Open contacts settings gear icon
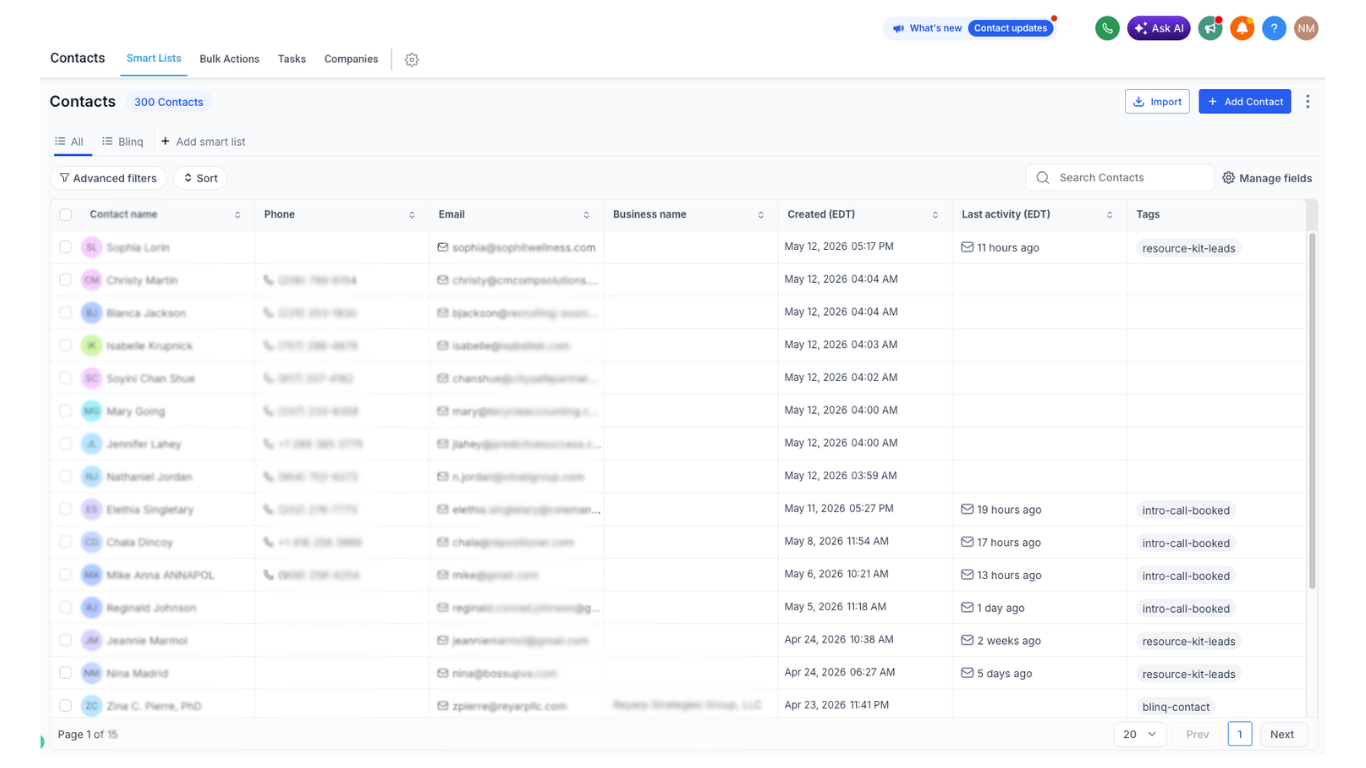Viewport: 1366px width, 768px height. pyautogui.click(x=412, y=60)
